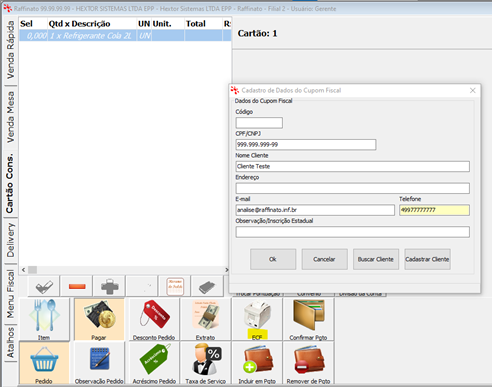
Task: Click the checkmark toolbar button
Action: coord(44,286)
